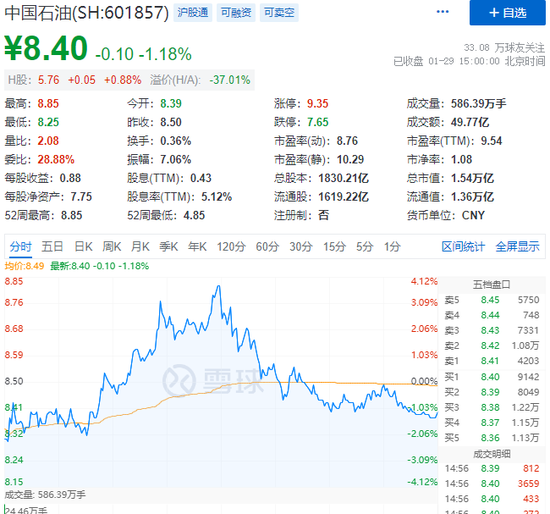Switch to the 120分 interval tab
The image size is (550, 514).
(231, 247)
